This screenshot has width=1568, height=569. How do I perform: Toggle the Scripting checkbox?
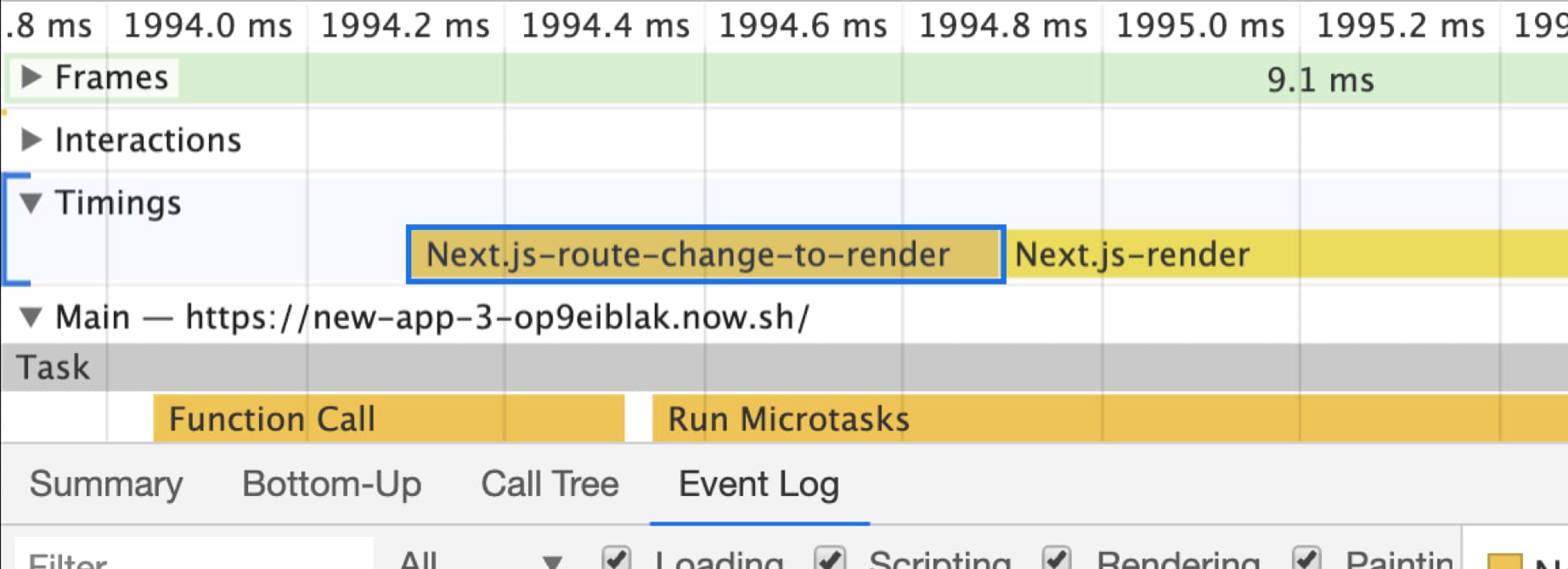point(829,558)
